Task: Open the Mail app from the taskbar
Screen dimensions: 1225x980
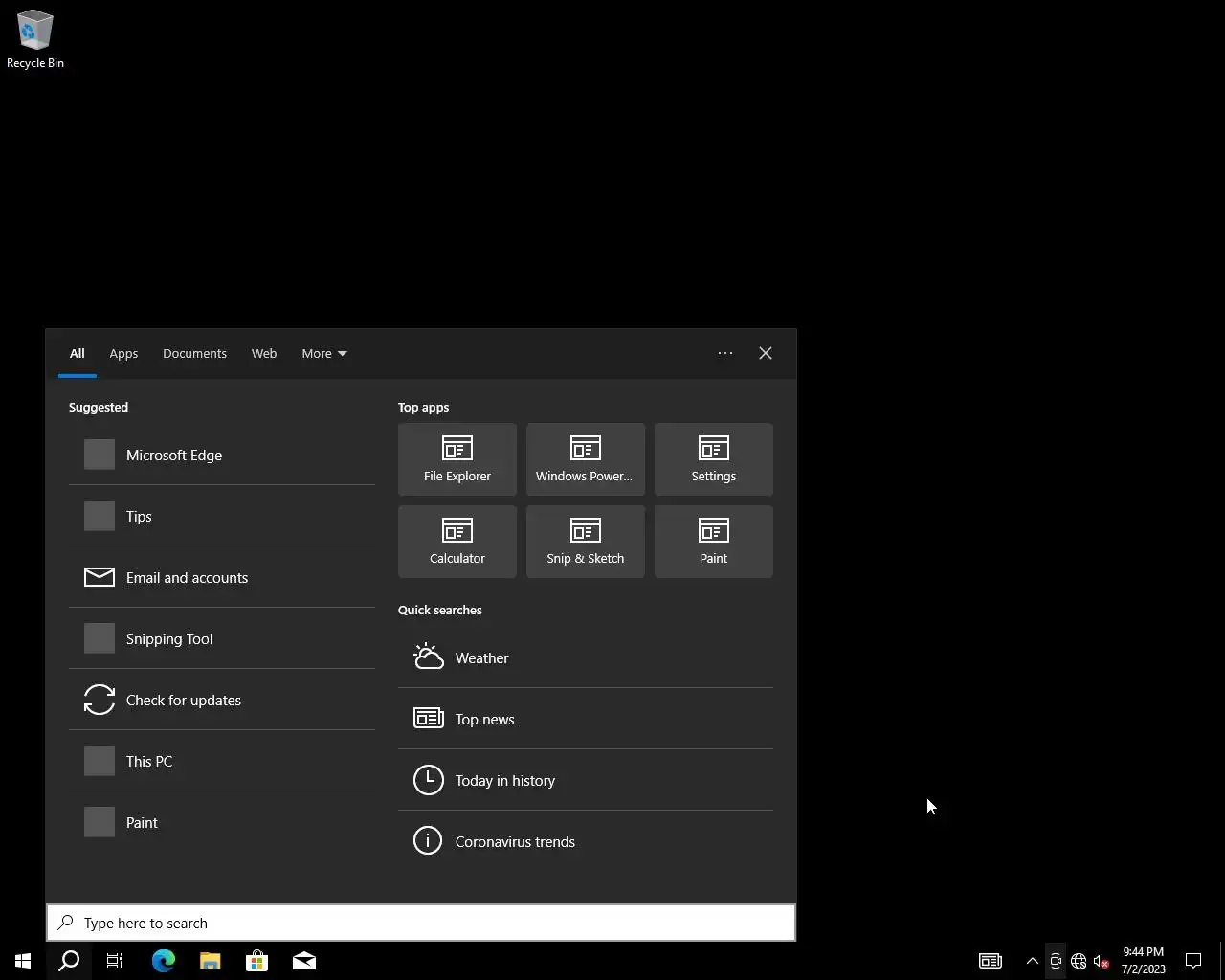Action: point(304,961)
